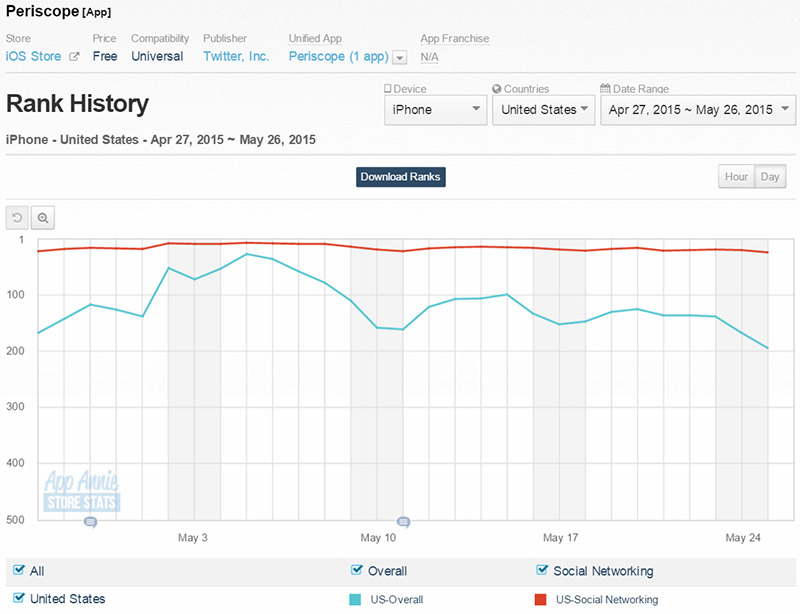
Task: Click the event bubble marker near April 29
Action: click(x=90, y=522)
